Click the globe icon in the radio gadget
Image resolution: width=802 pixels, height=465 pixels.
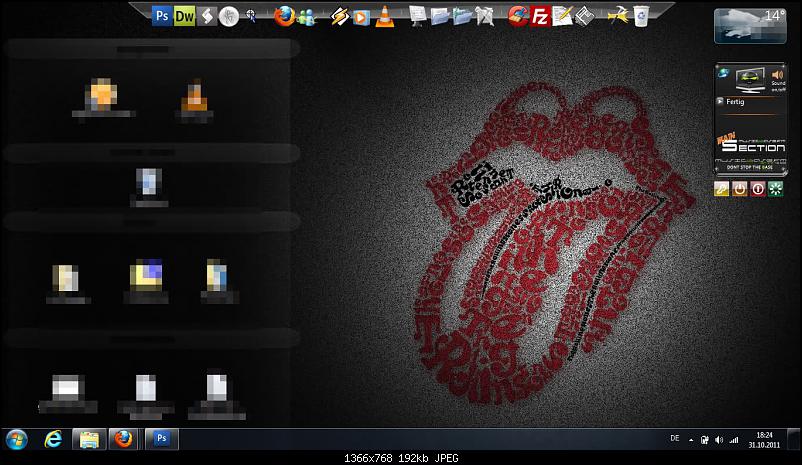tap(723, 73)
